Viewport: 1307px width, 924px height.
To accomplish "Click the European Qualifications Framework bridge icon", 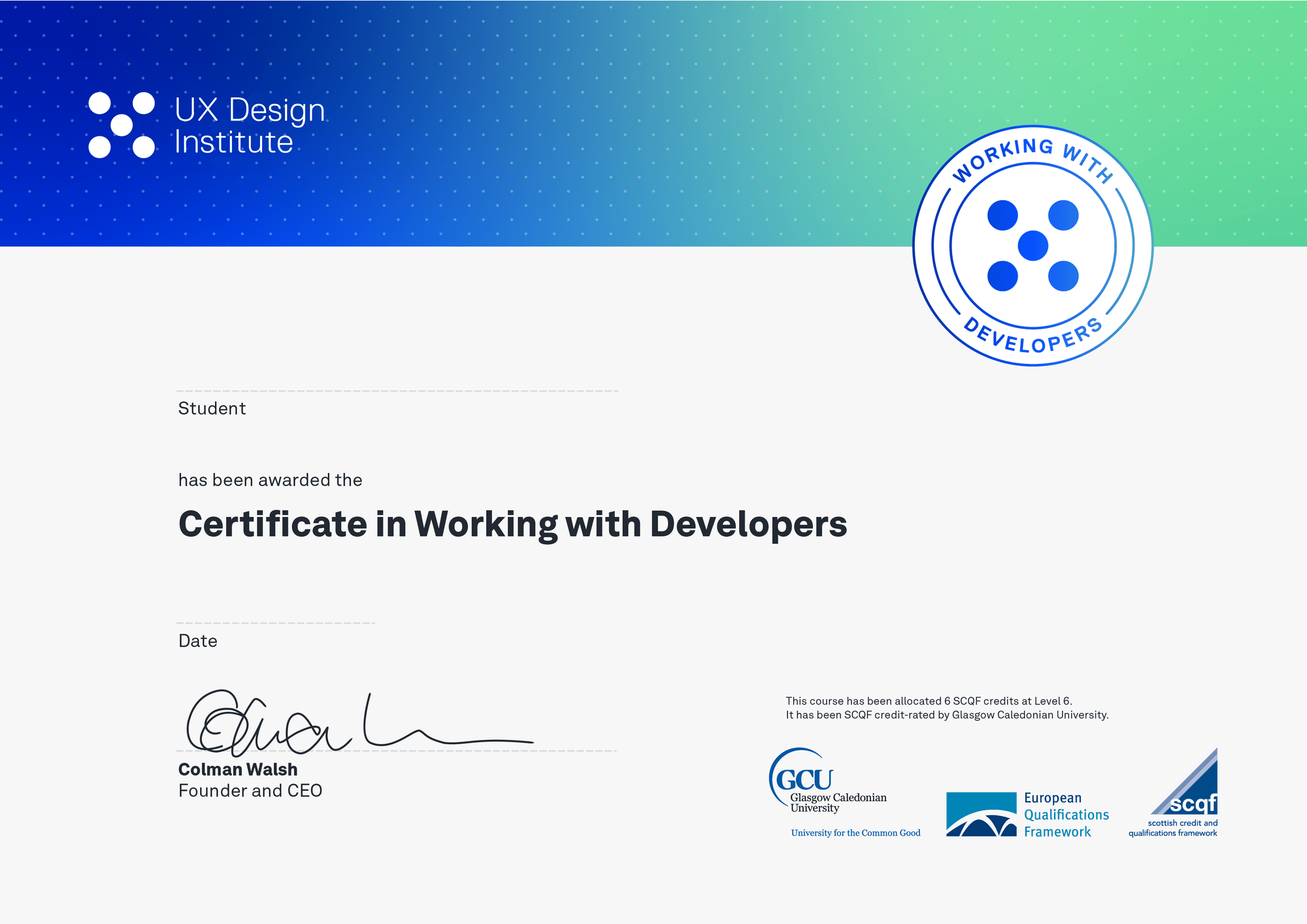I will [x=981, y=814].
